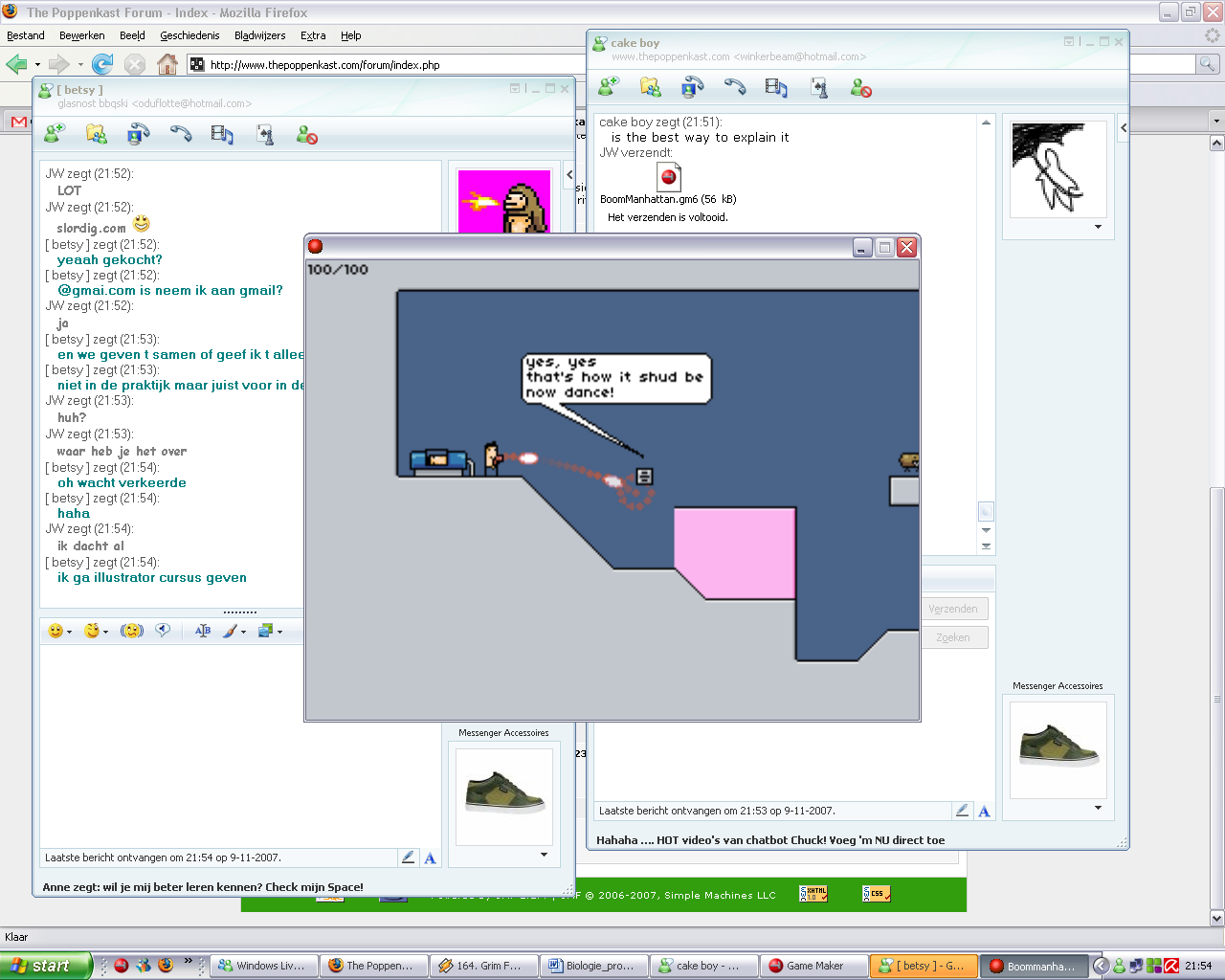Switch cake boy chat to handwriting mode

963,811
